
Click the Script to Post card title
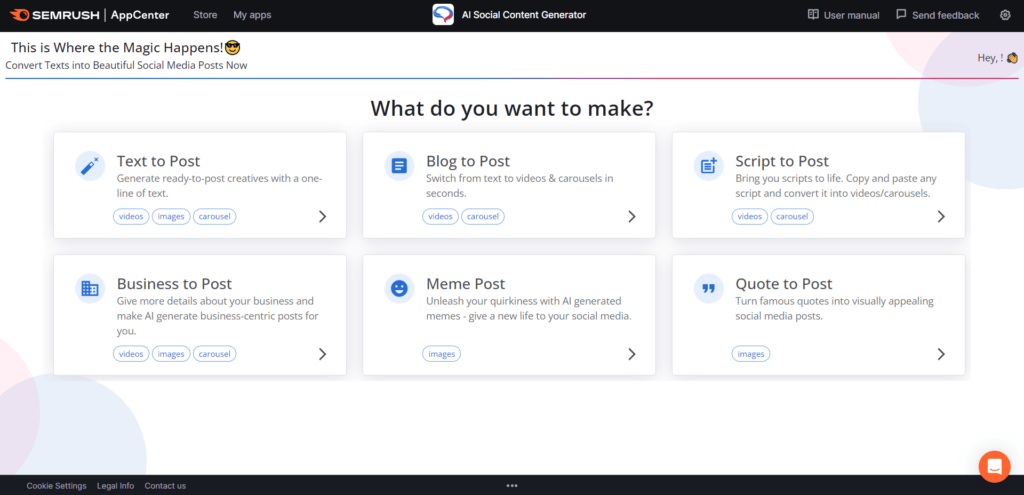tap(782, 161)
